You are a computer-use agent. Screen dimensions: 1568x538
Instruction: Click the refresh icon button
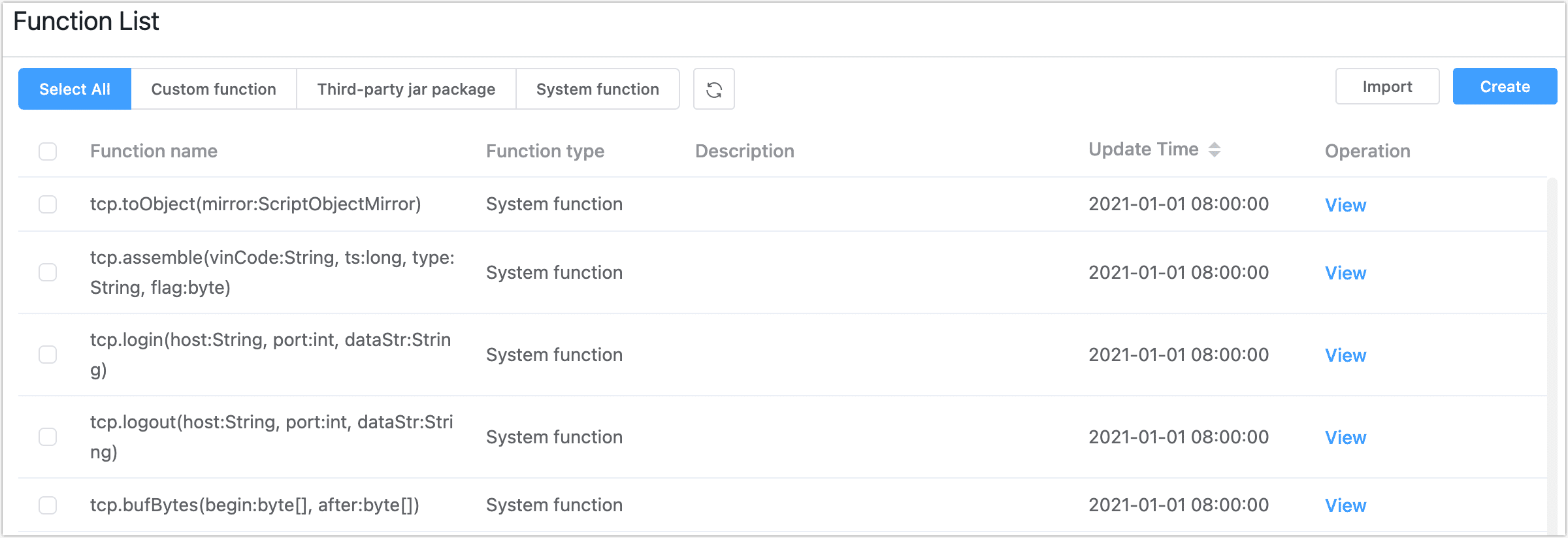(x=713, y=89)
